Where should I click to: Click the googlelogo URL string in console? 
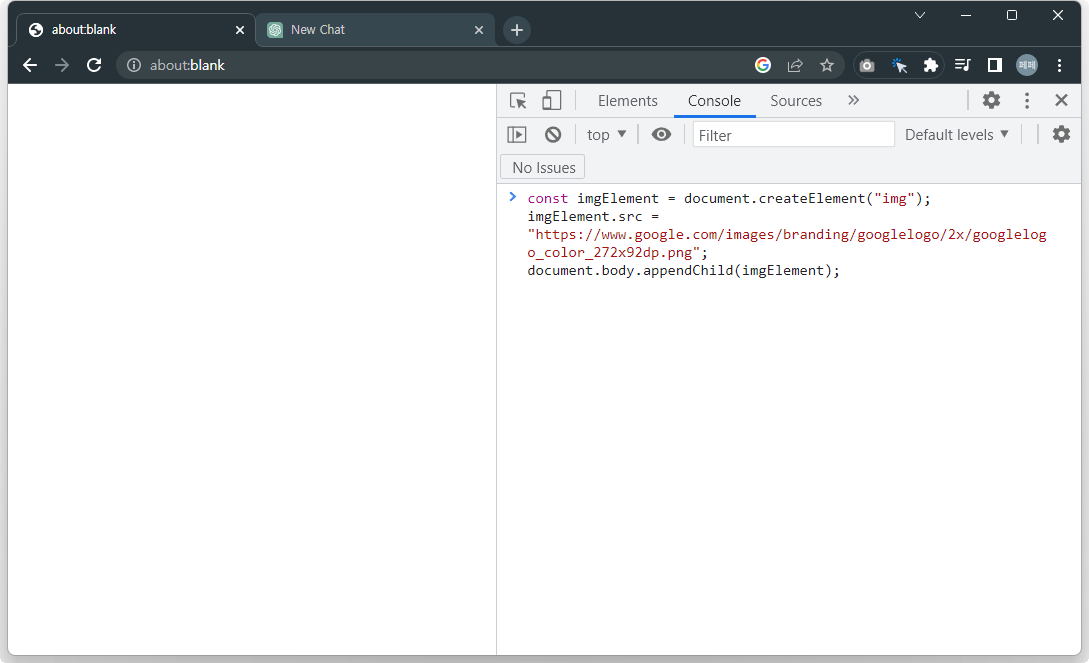pyautogui.click(x=786, y=244)
